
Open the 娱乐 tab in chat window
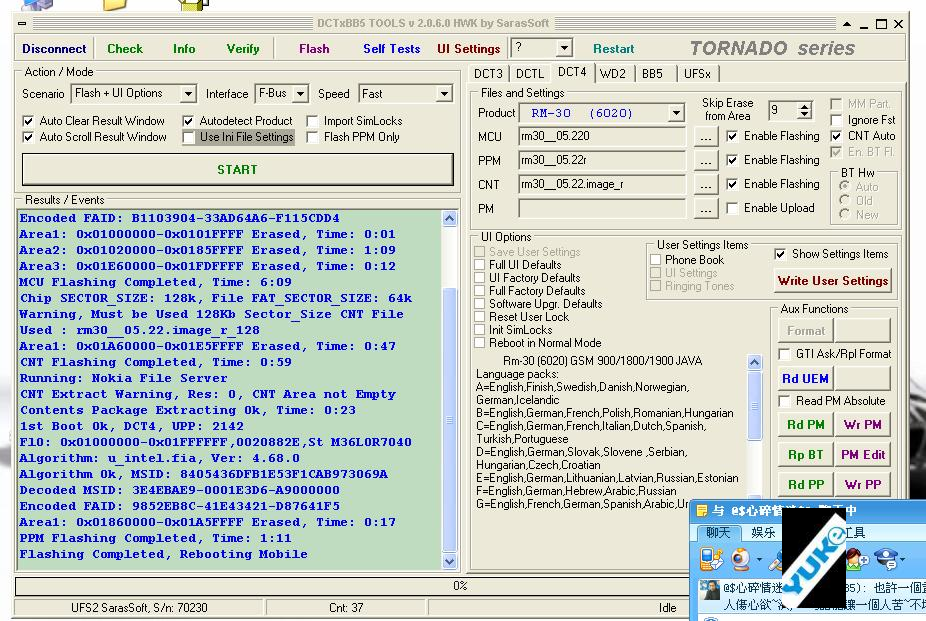763,533
